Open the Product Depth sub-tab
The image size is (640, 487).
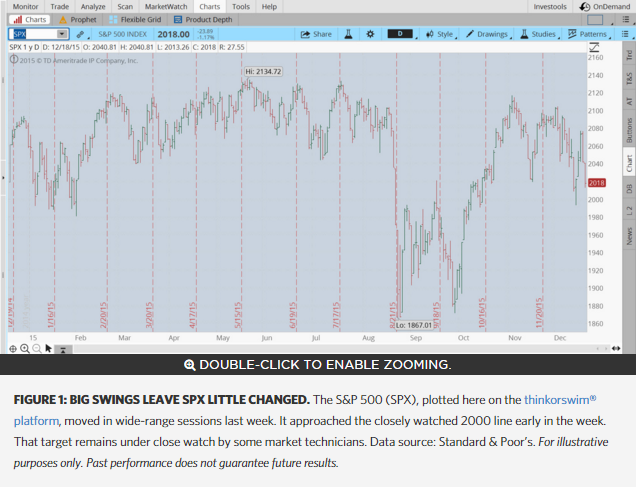tap(203, 20)
